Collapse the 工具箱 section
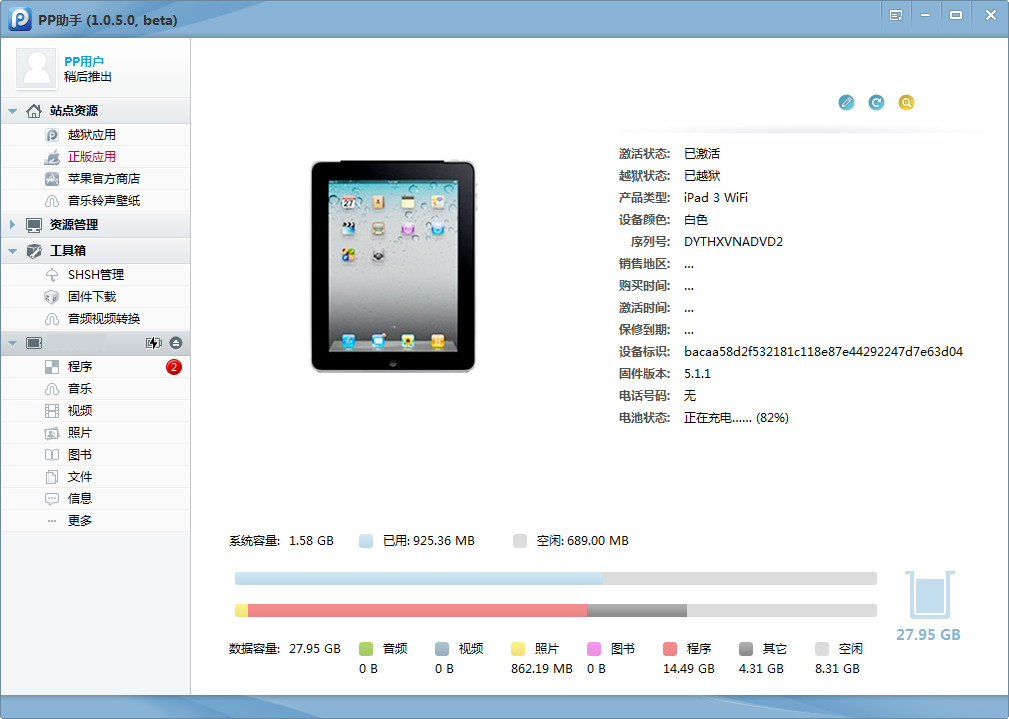The width and height of the screenshot is (1009, 719). pos(12,251)
